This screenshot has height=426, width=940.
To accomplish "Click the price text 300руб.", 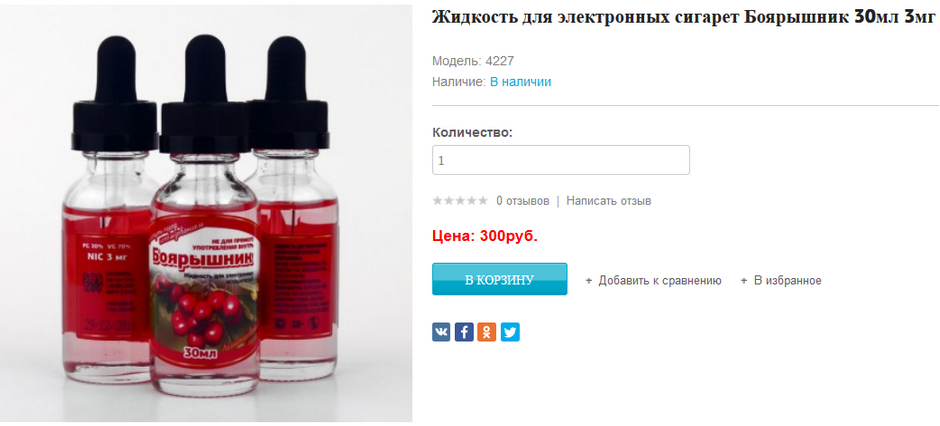I will click(509, 236).
